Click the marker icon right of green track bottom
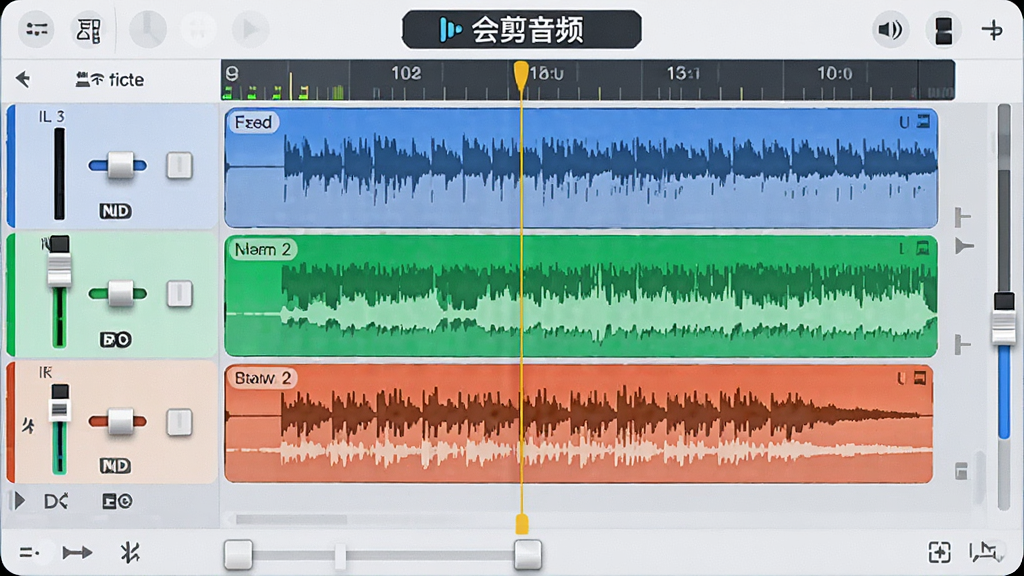 (x=963, y=344)
